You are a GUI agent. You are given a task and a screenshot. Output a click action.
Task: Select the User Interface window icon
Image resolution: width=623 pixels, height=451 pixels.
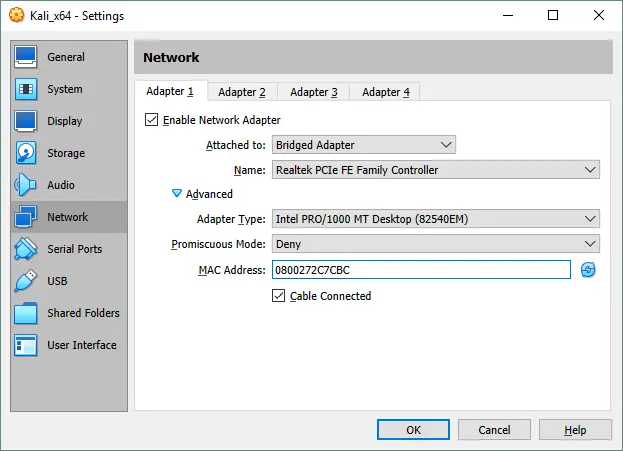pyautogui.click(x=26, y=345)
